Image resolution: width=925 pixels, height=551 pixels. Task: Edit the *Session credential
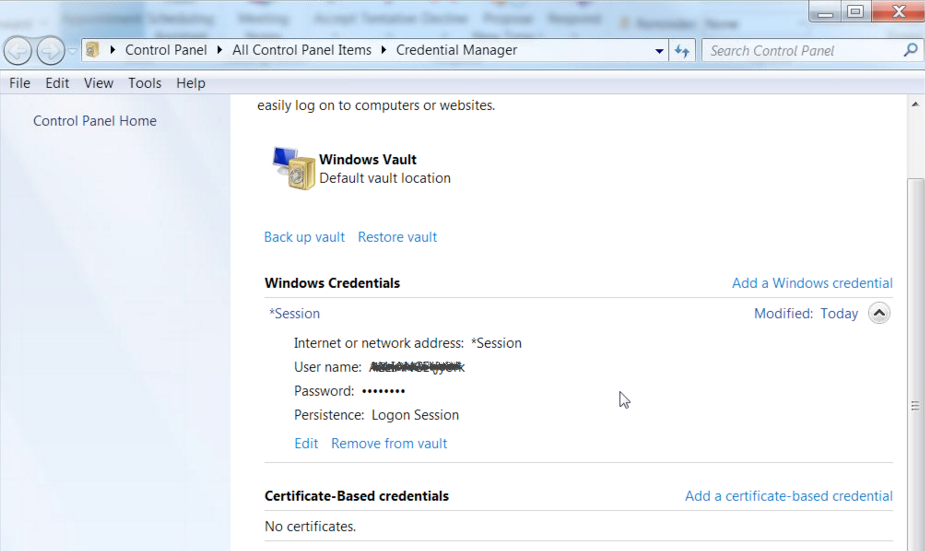(305, 443)
